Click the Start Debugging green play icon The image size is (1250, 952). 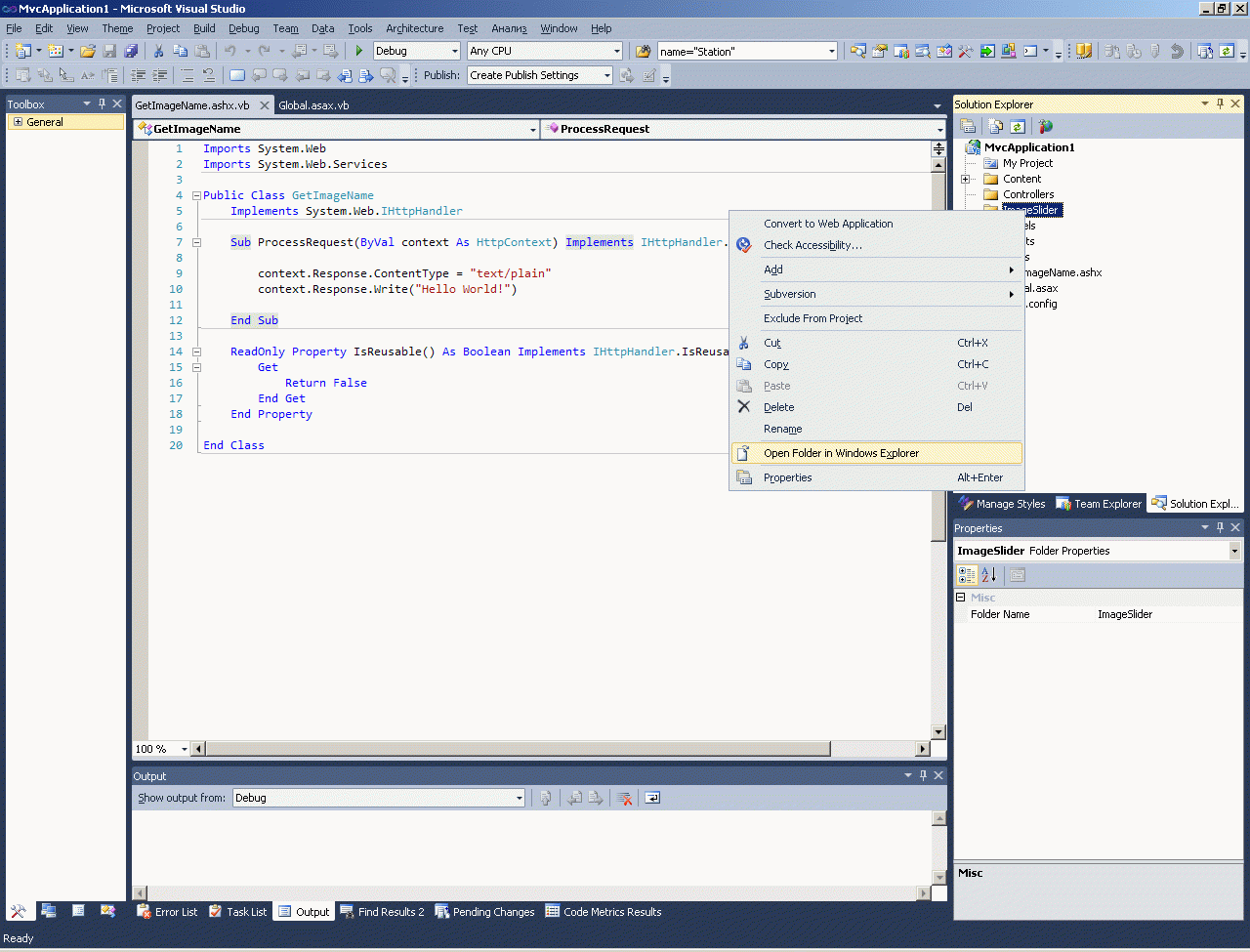point(359,51)
